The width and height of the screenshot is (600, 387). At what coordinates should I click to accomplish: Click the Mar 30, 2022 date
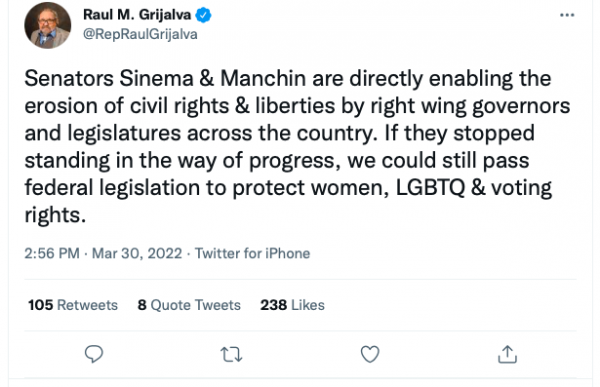pyautogui.click(x=137, y=253)
